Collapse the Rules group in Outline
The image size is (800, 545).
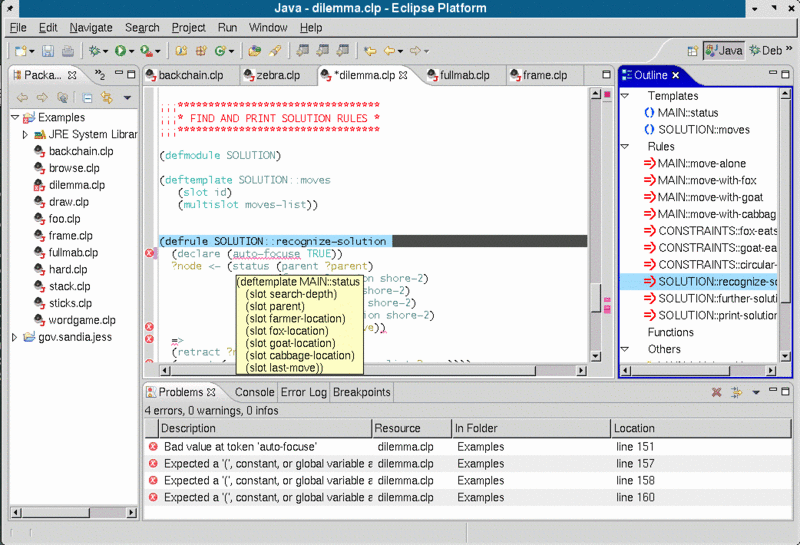point(625,146)
